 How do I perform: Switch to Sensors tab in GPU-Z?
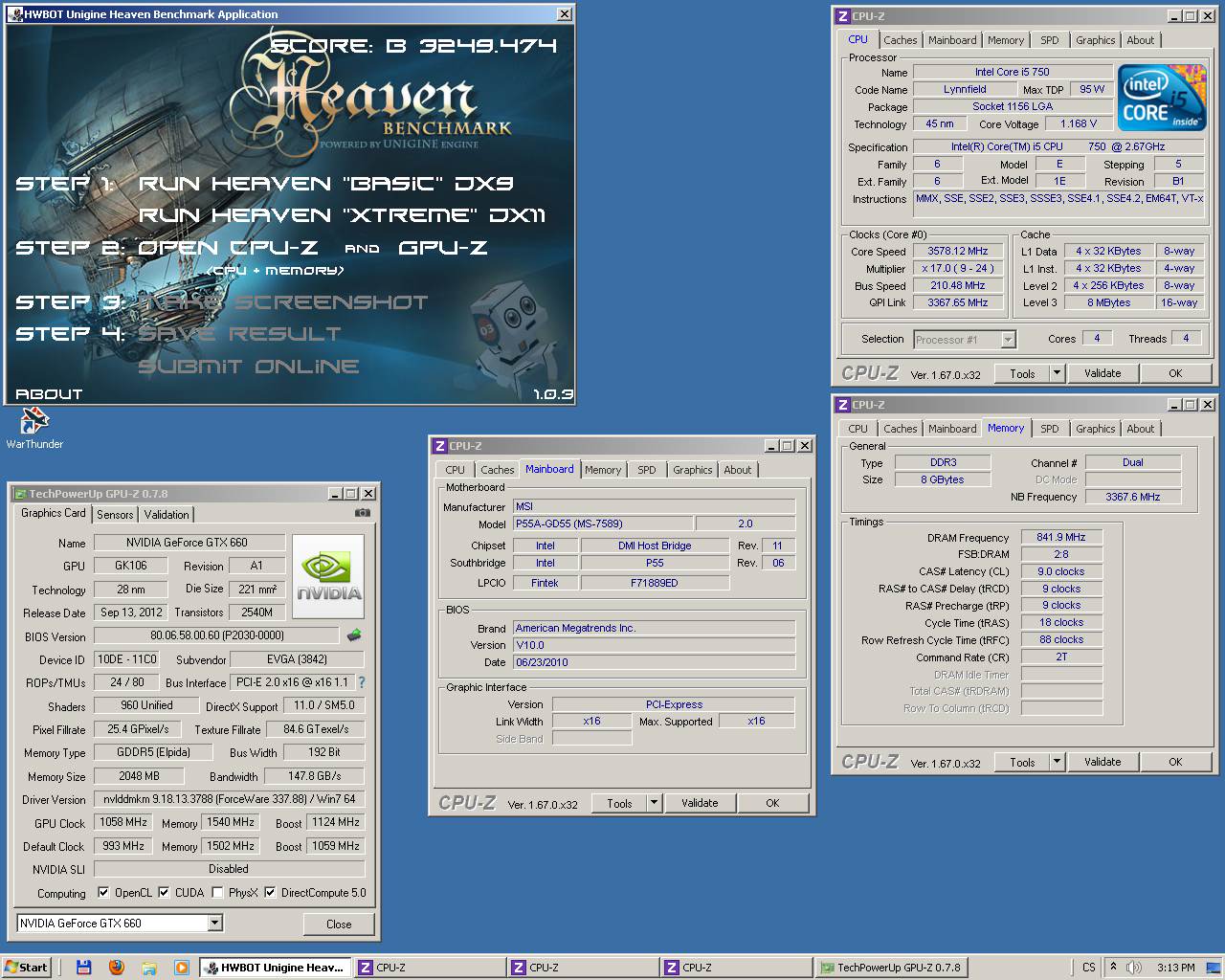tap(115, 515)
